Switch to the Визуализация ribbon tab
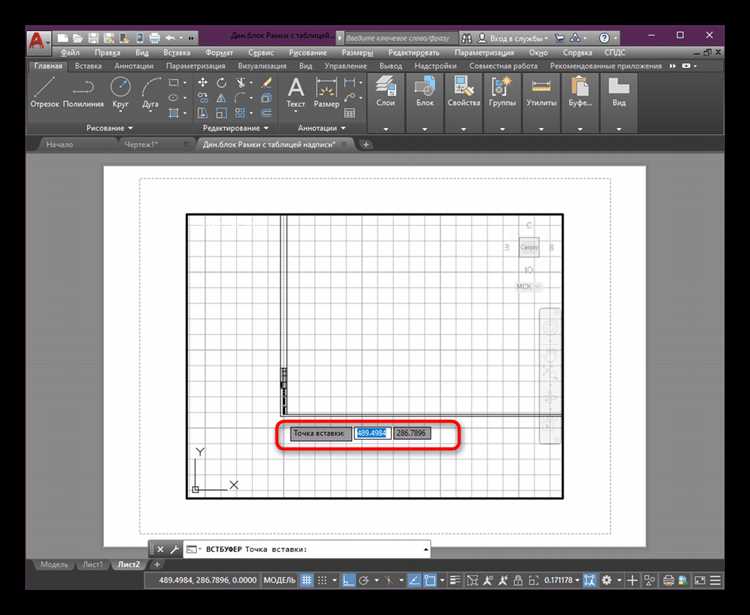This screenshot has width=750, height=615. (x=262, y=66)
